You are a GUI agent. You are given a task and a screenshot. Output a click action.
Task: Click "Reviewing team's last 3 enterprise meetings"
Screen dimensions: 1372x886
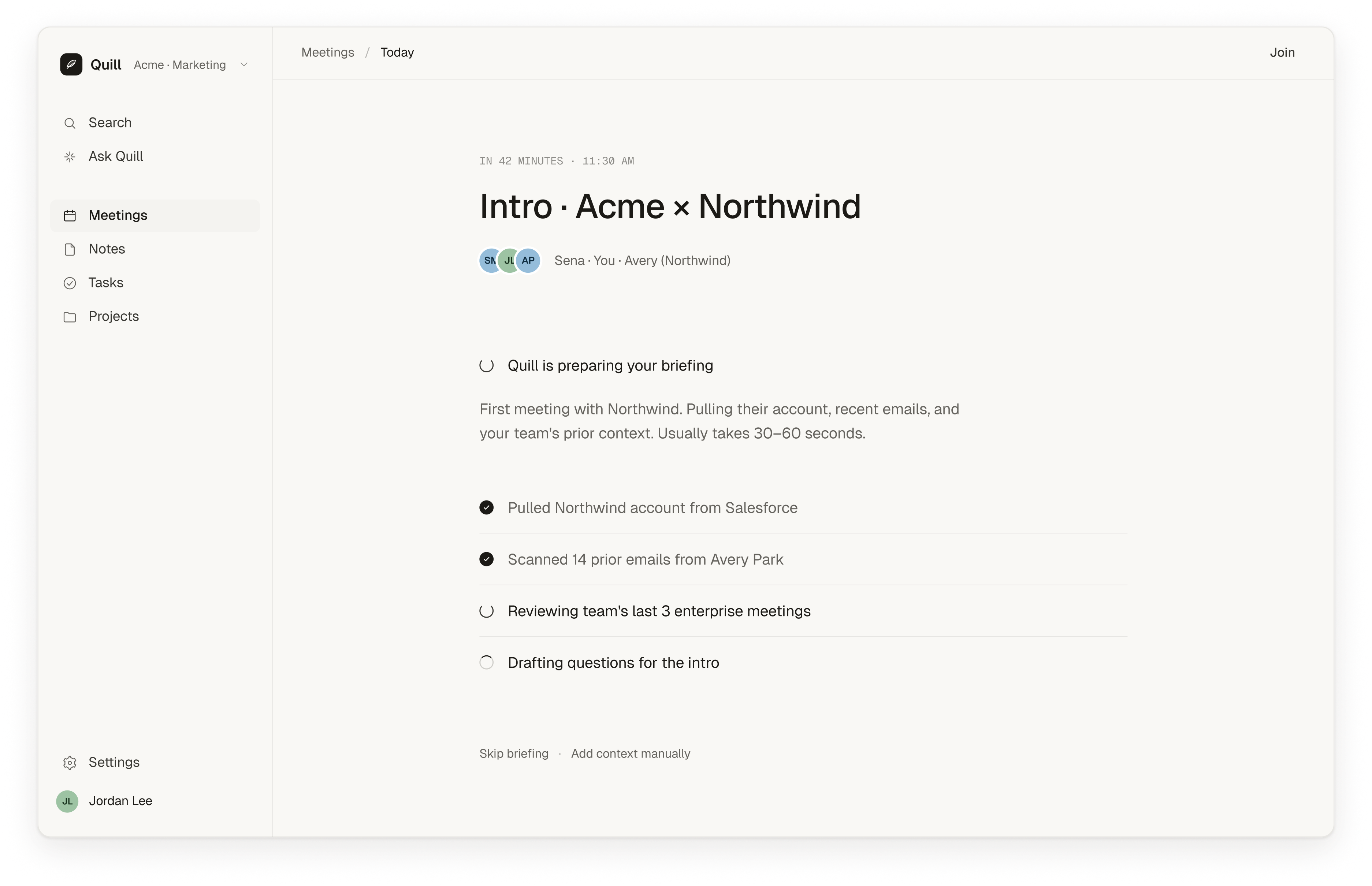click(659, 611)
